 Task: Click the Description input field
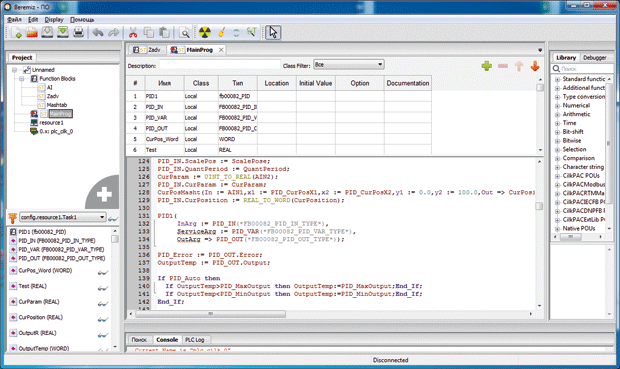(219, 65)
